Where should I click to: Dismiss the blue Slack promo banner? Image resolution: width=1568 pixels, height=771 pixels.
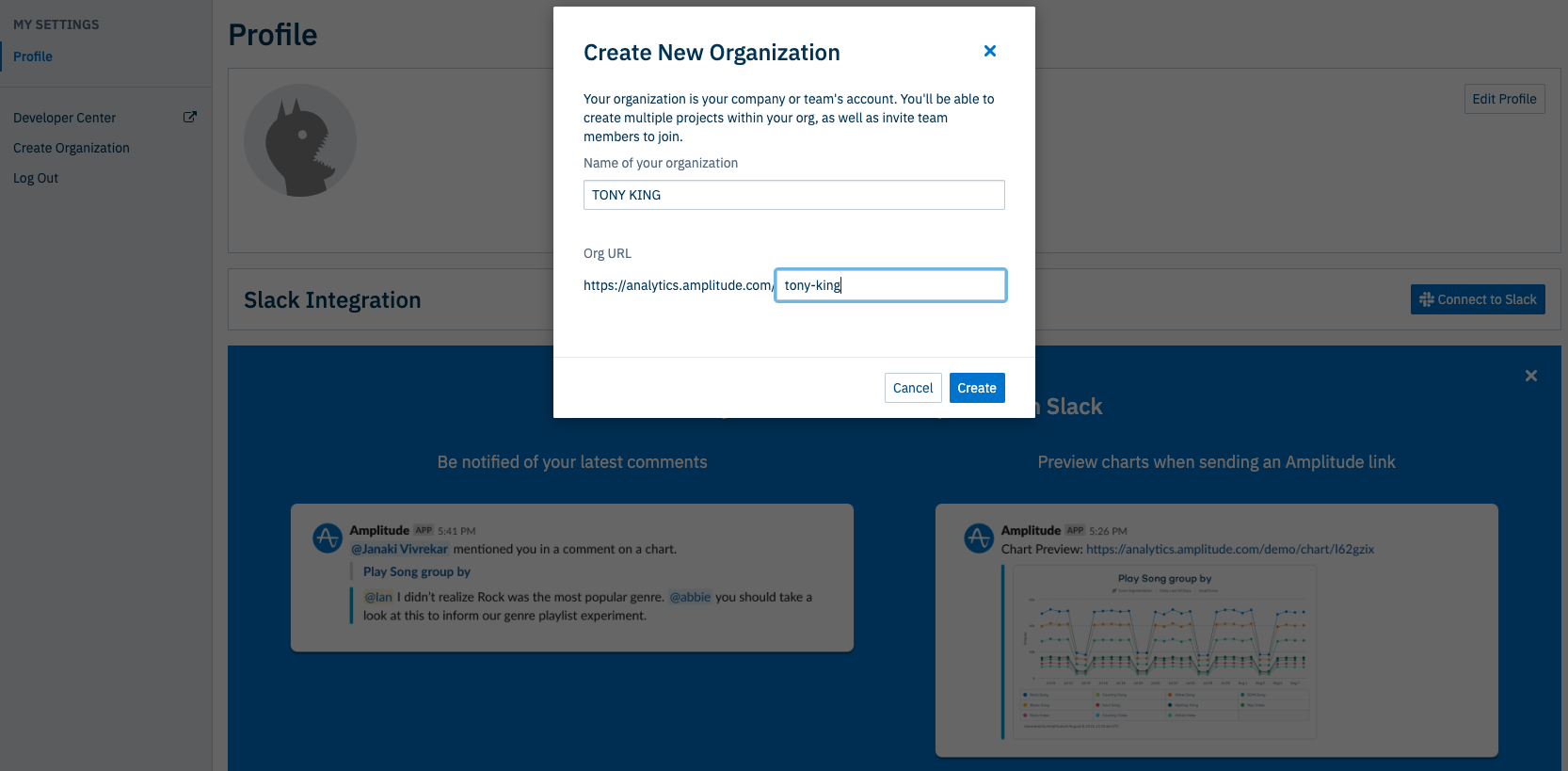pos(1531,376)
